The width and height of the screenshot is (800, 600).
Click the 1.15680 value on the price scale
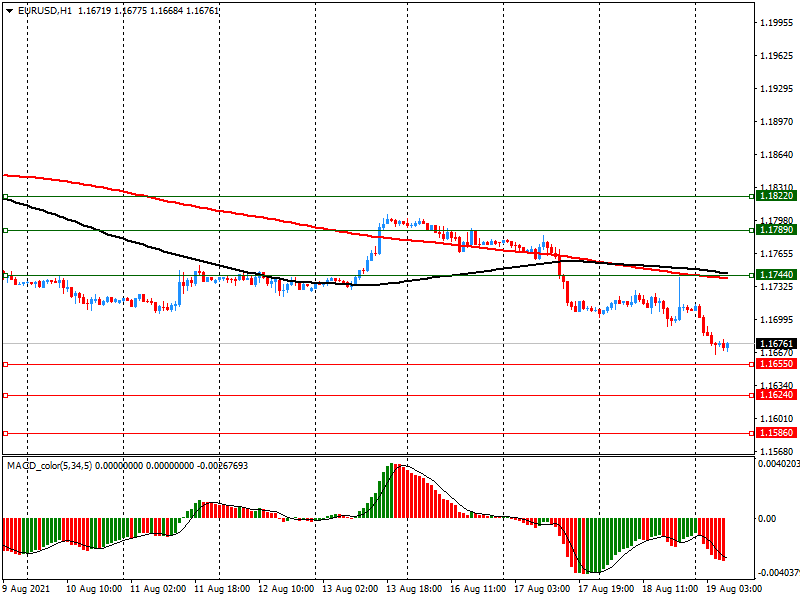(x=777, y=452)
